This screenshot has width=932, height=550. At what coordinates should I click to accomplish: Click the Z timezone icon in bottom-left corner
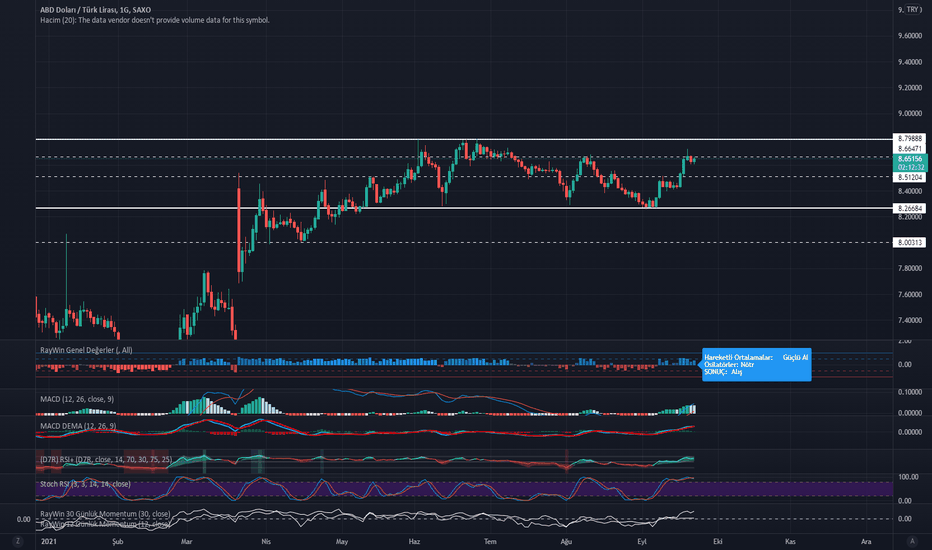tap(18, 541)
